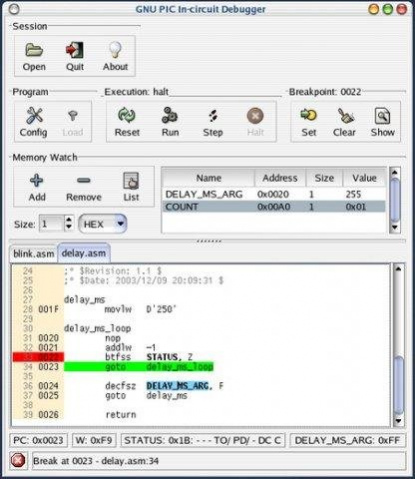Click the DELAY_MS_ARG: 0xFF status field
The height and width of the screenshot is (479, 415).
(x=347, y=440)
